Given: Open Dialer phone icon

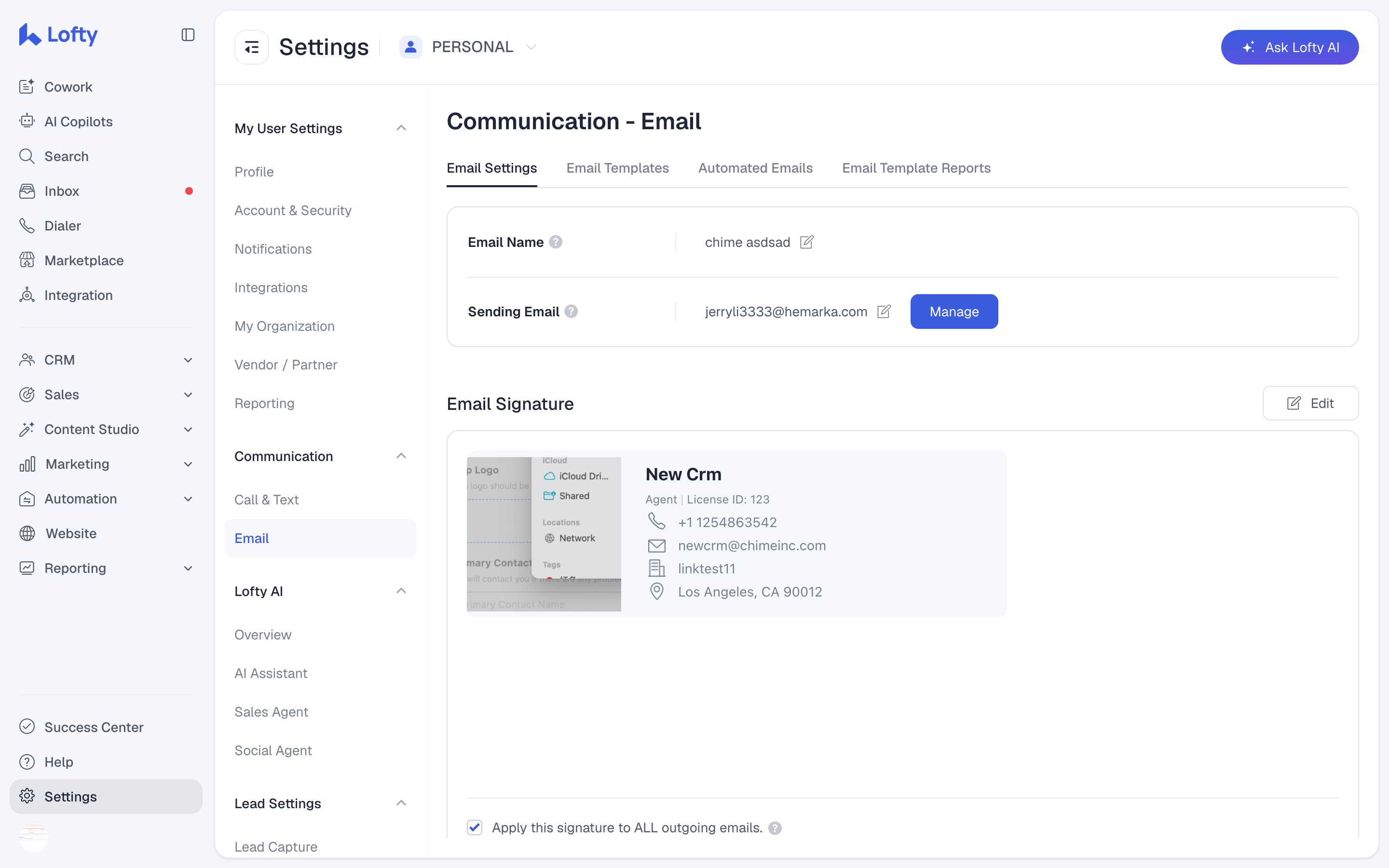Looking at the screenshot, I should (x=27, y=226).
